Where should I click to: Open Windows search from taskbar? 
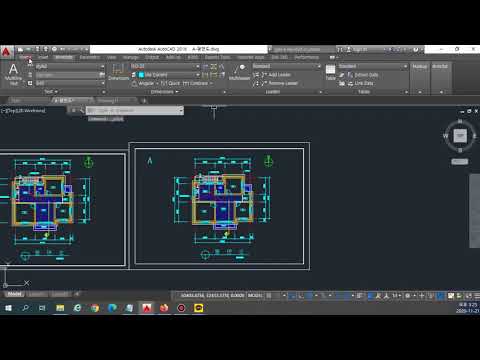click(x=25, y=308)
